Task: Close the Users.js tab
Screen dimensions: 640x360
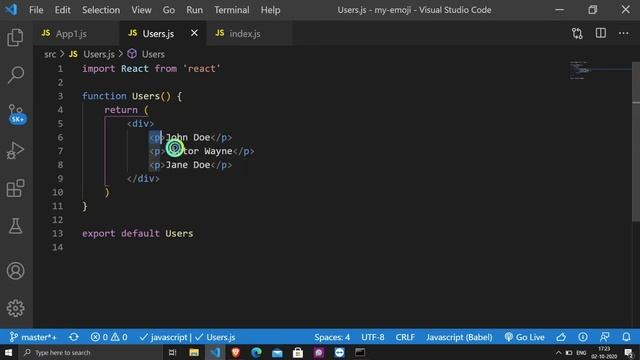Action: pyautogui.click(x=194, y=33)
